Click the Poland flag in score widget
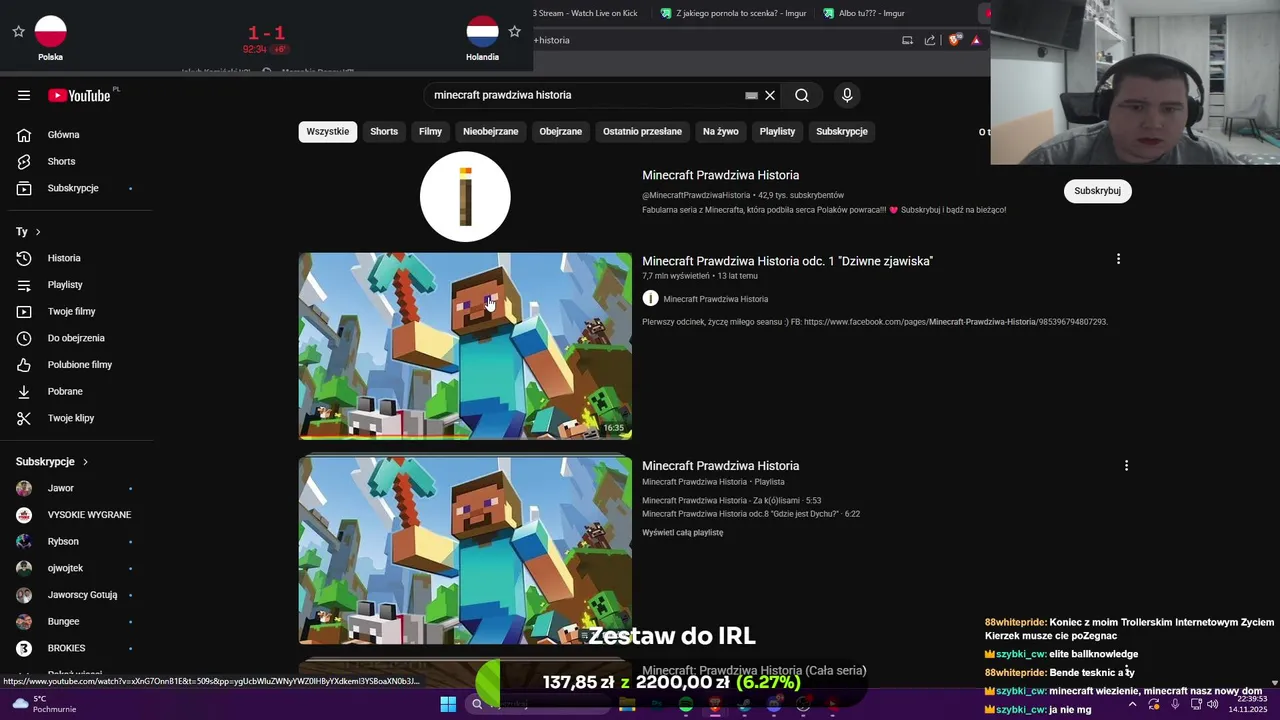1280x720 pixels. coord(50,31)
